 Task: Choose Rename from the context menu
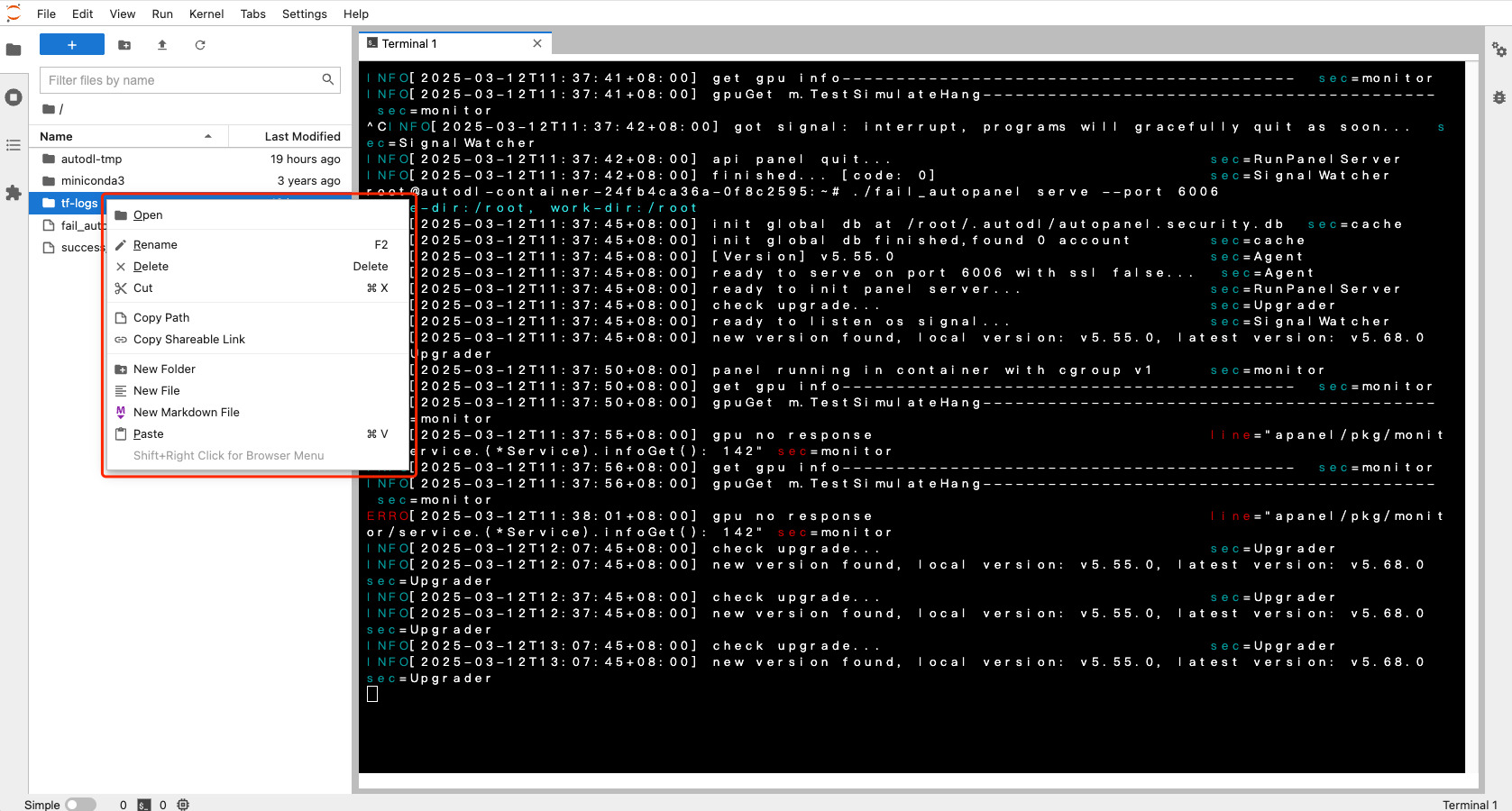click(x=257, y=244)
